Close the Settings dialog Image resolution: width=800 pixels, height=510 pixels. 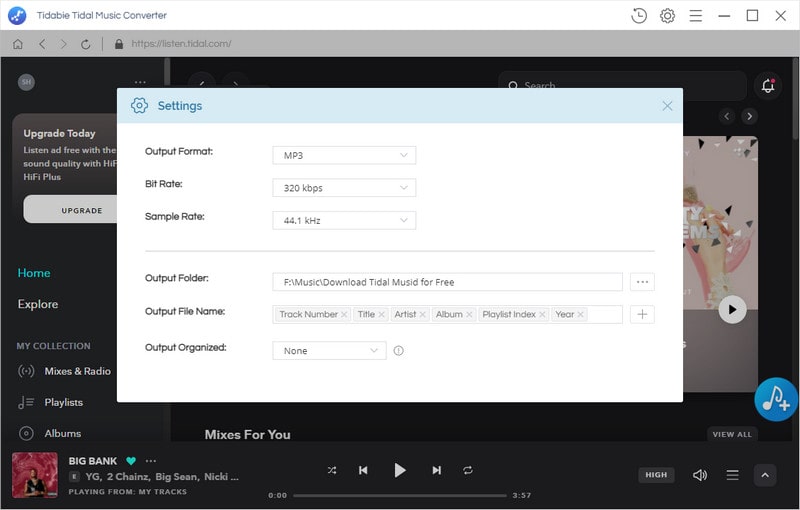pyautogui.click(x=667, y=106)
